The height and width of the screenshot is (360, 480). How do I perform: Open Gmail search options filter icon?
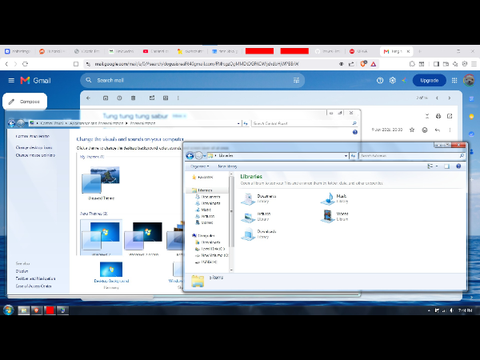296,80
